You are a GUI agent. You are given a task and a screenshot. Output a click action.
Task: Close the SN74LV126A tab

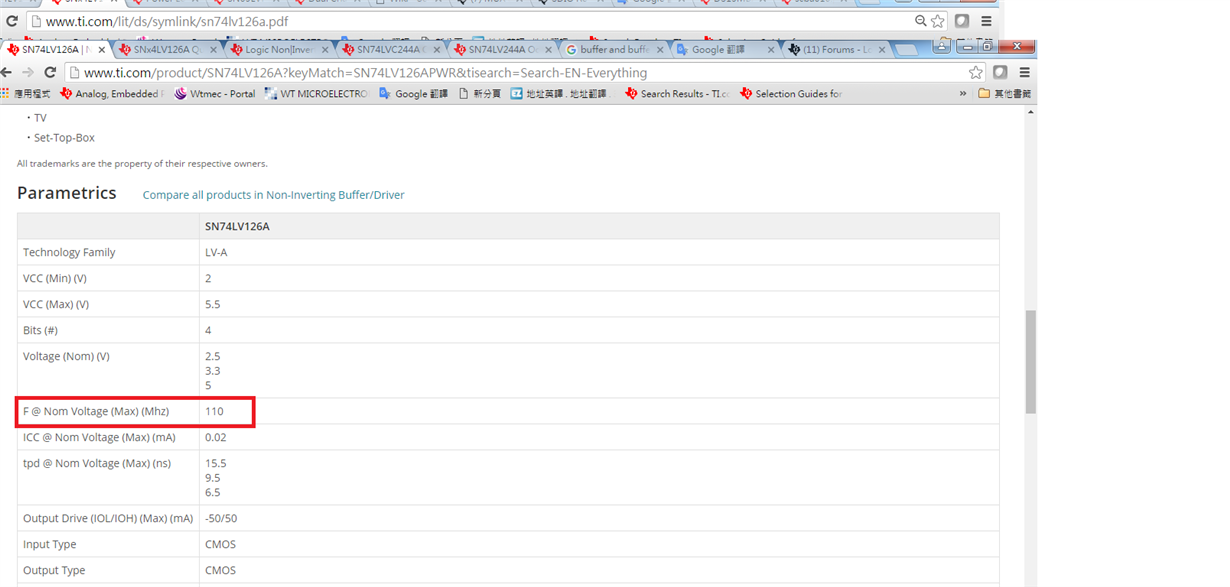[x=101, y=49]
